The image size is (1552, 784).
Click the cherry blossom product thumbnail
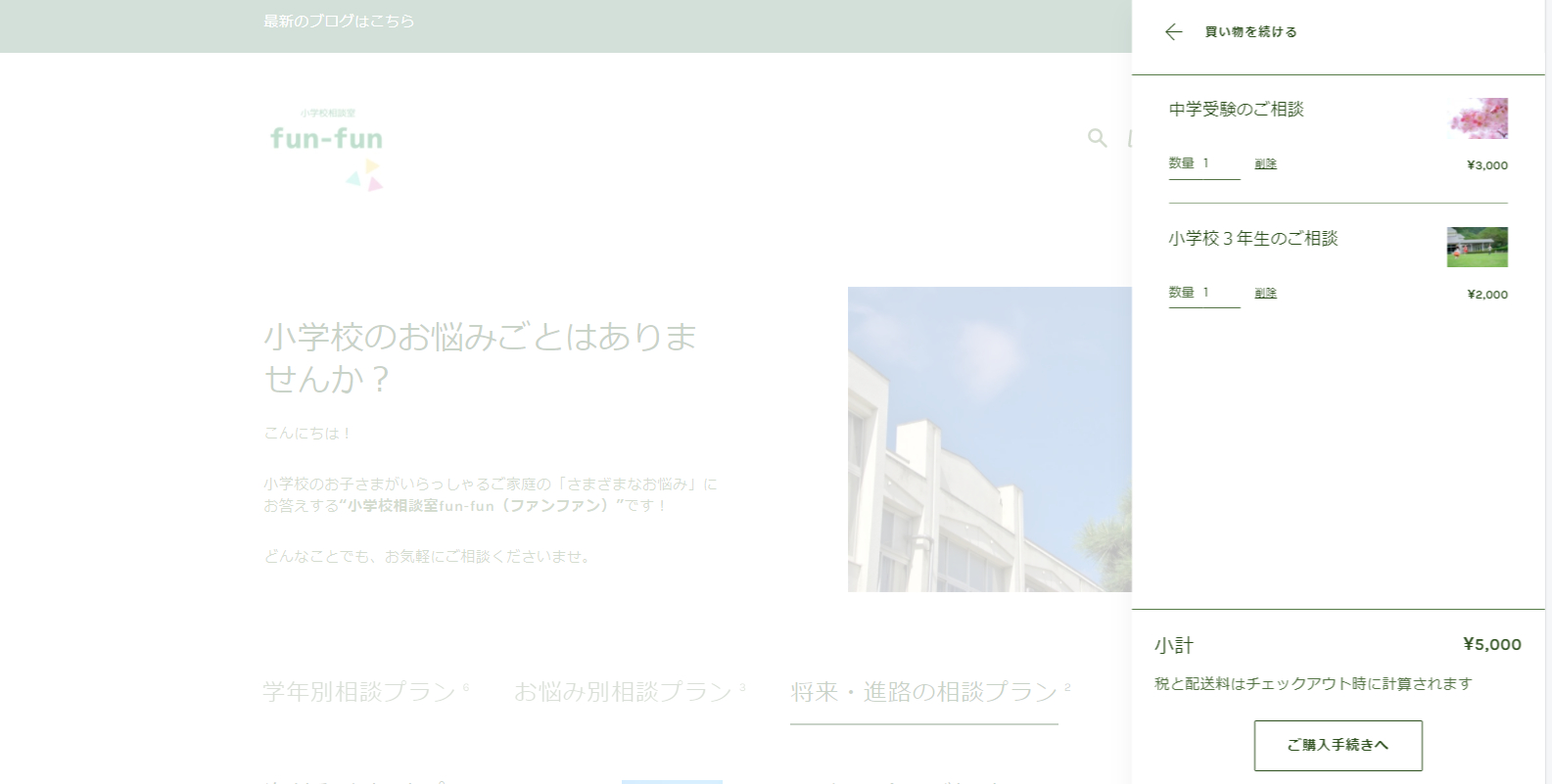tap(1478, 118)
